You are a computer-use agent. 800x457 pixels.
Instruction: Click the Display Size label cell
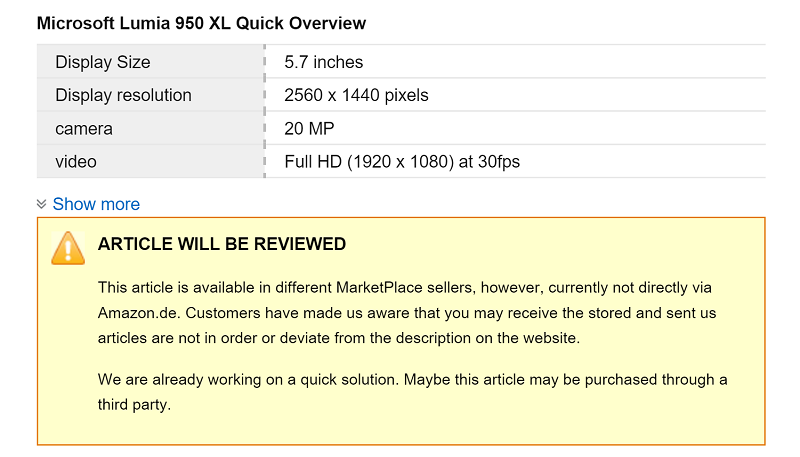150,62
